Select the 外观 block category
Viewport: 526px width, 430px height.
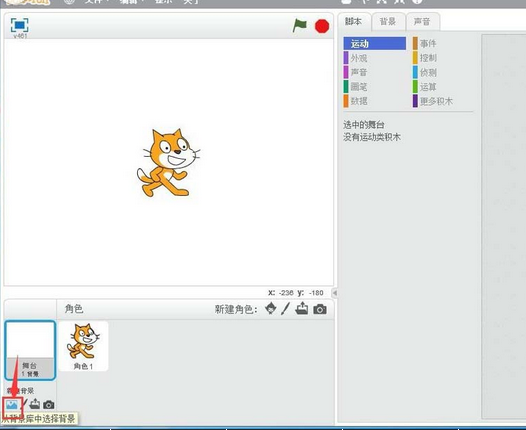pos(356,58)
